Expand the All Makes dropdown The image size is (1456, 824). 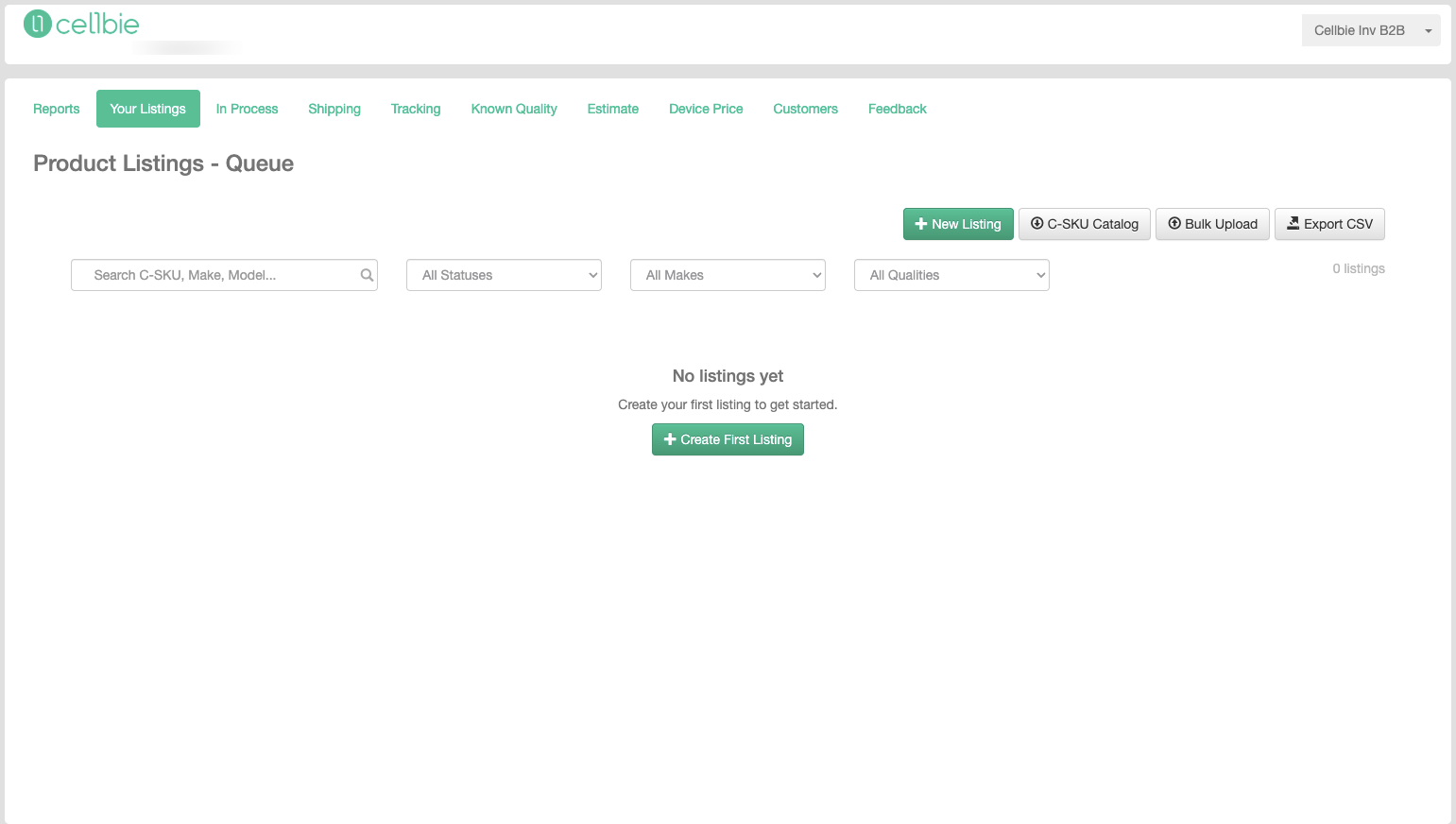pos(728,275)
